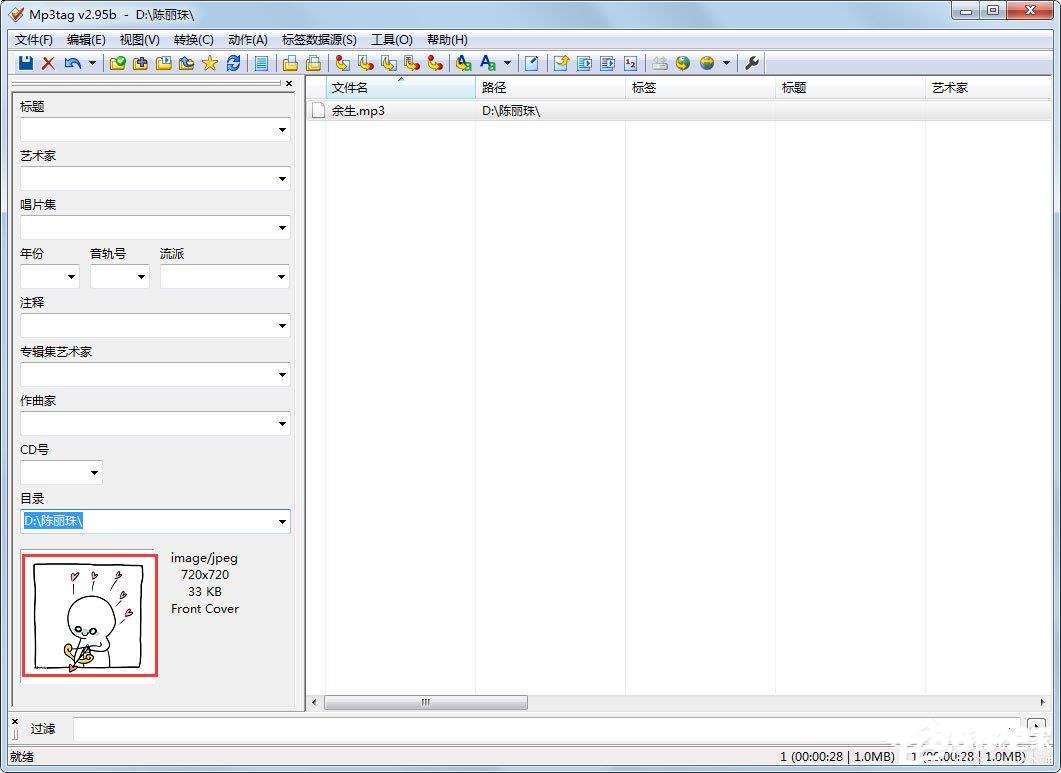Open the 动作(A) menu

tap(248, 40)
